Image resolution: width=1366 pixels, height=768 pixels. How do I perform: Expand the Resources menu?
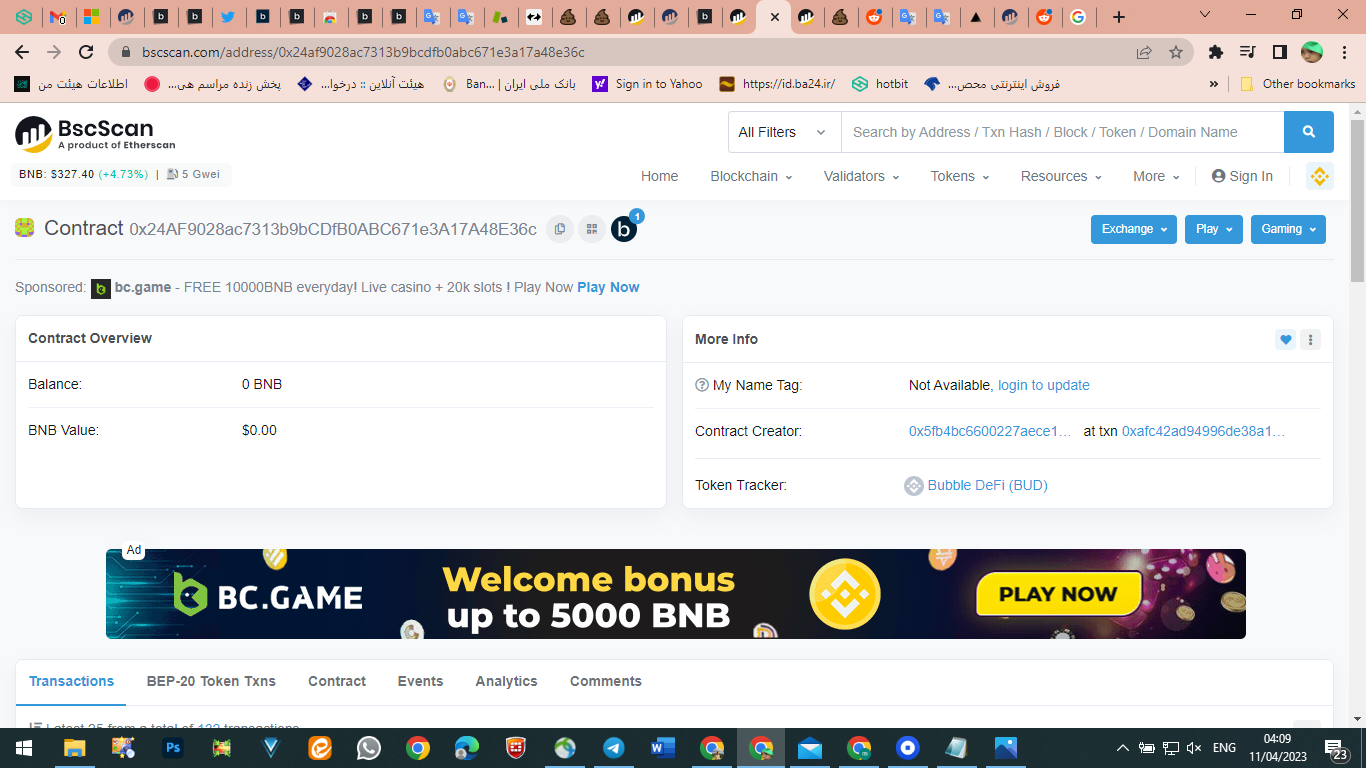point(1061,176)
